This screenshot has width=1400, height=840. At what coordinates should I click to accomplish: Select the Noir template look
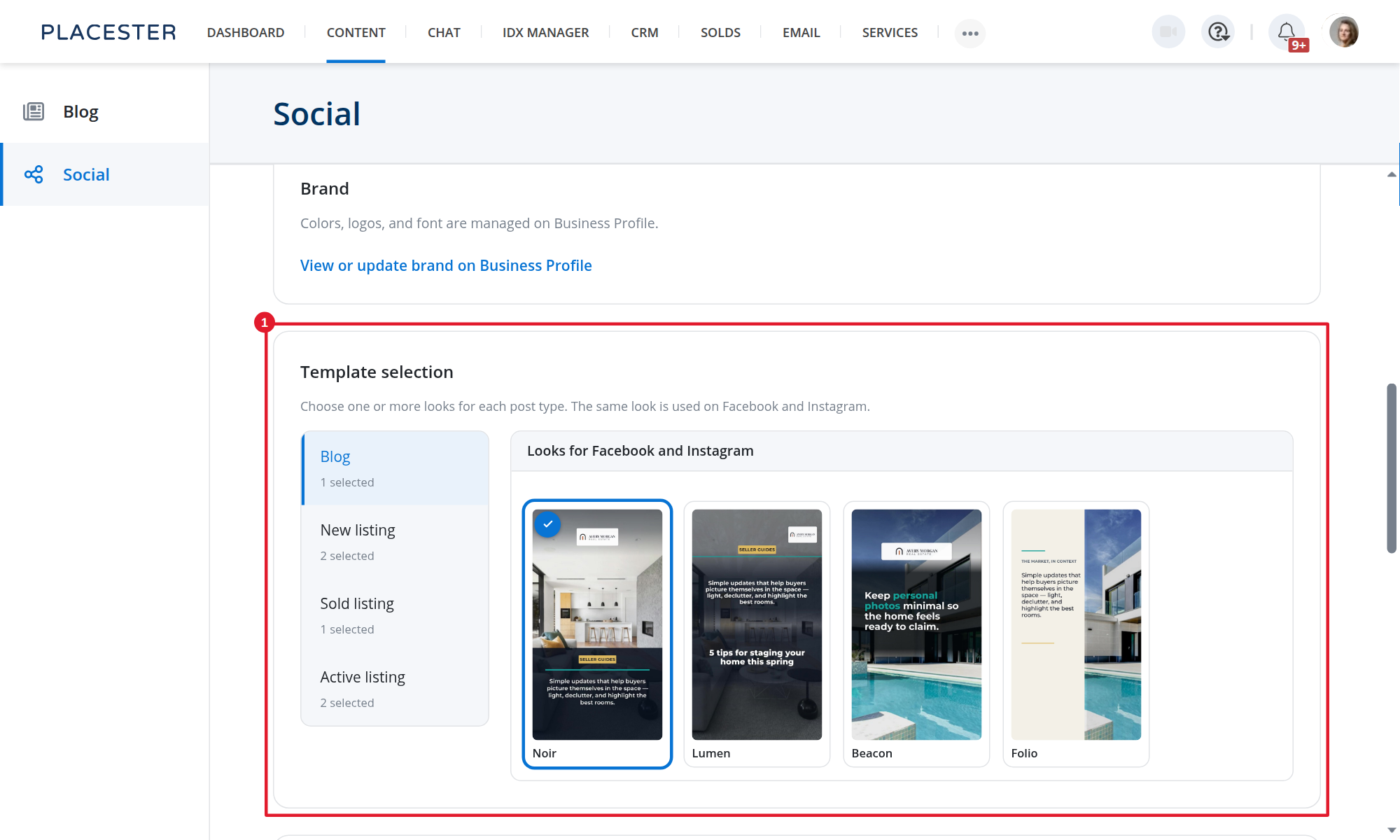(597, 634)
